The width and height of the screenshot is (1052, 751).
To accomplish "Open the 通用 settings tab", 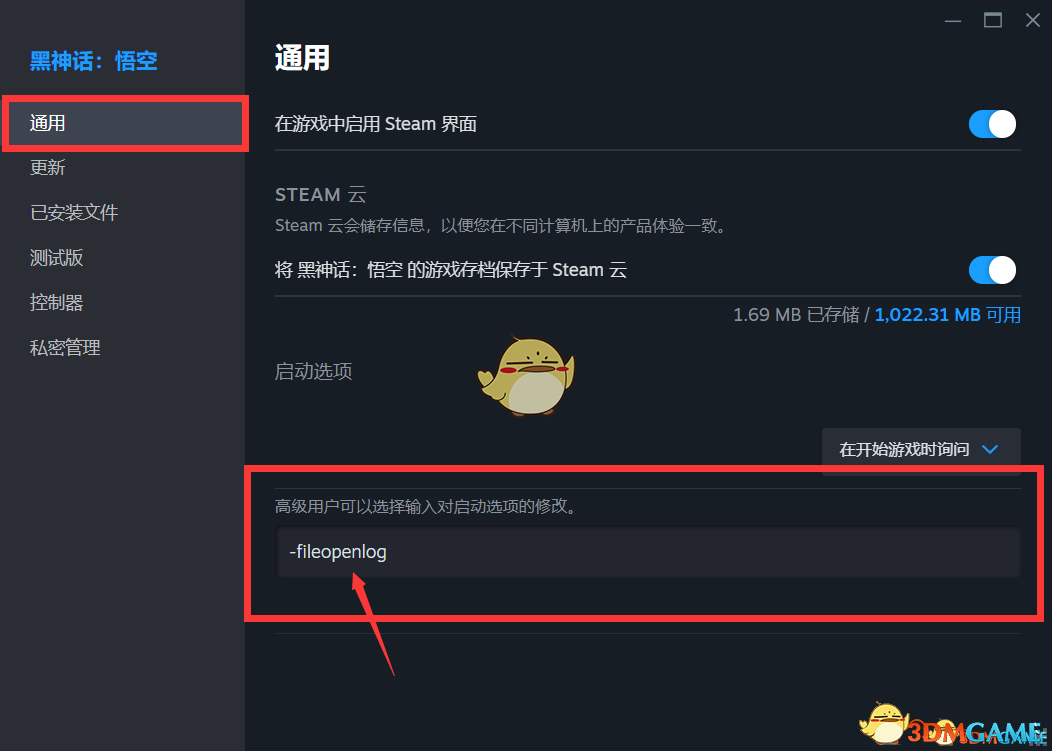I will [x=125, y=123].
